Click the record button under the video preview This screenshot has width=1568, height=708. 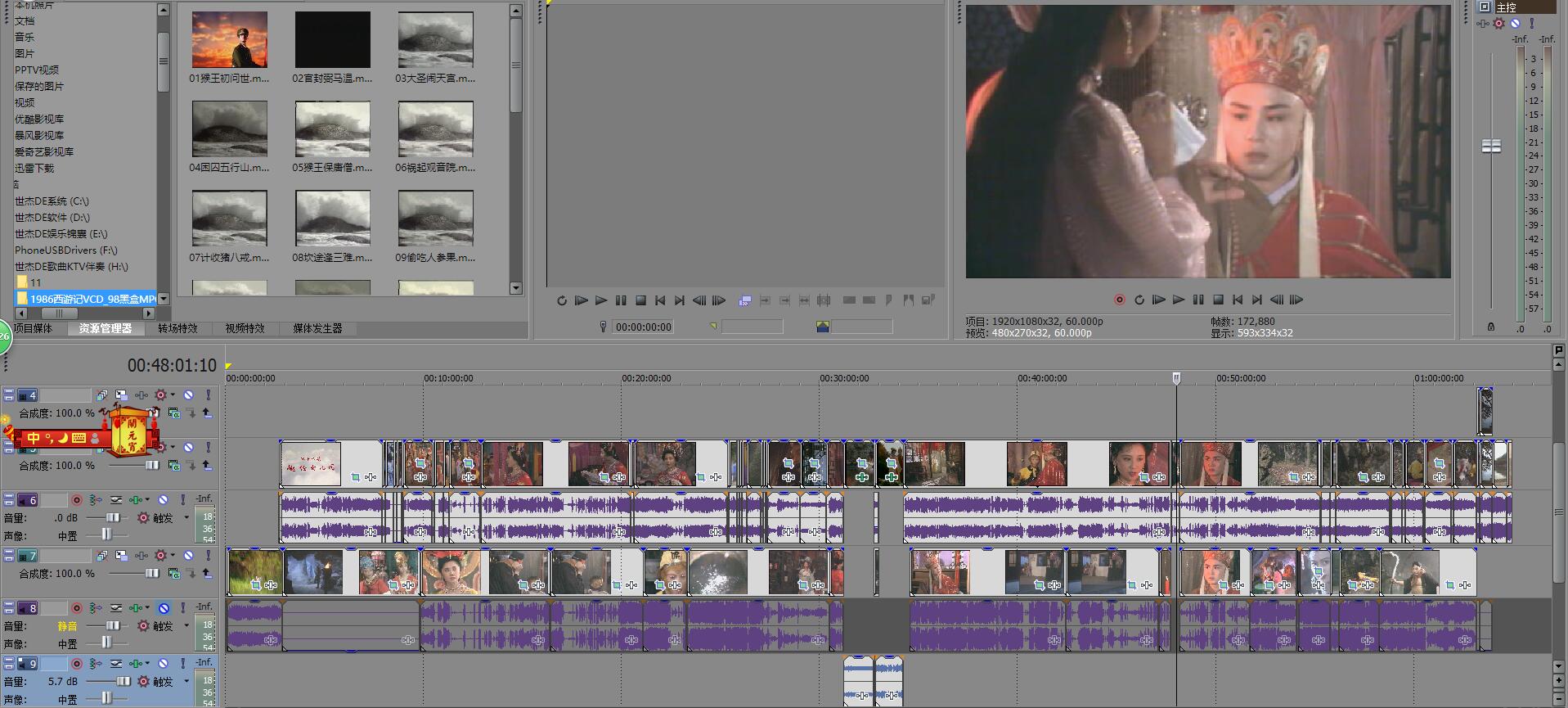(1119, 300)
